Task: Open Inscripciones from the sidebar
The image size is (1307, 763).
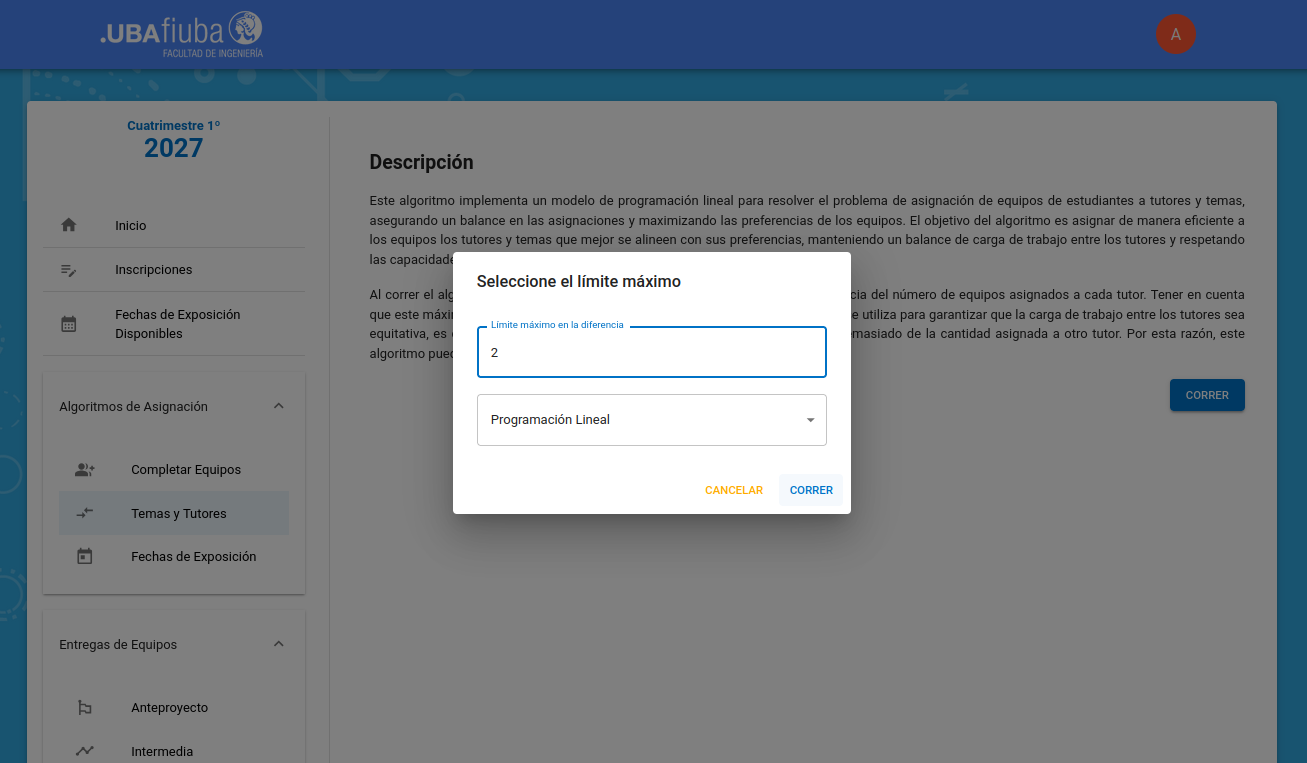Action: pos(153,270)
